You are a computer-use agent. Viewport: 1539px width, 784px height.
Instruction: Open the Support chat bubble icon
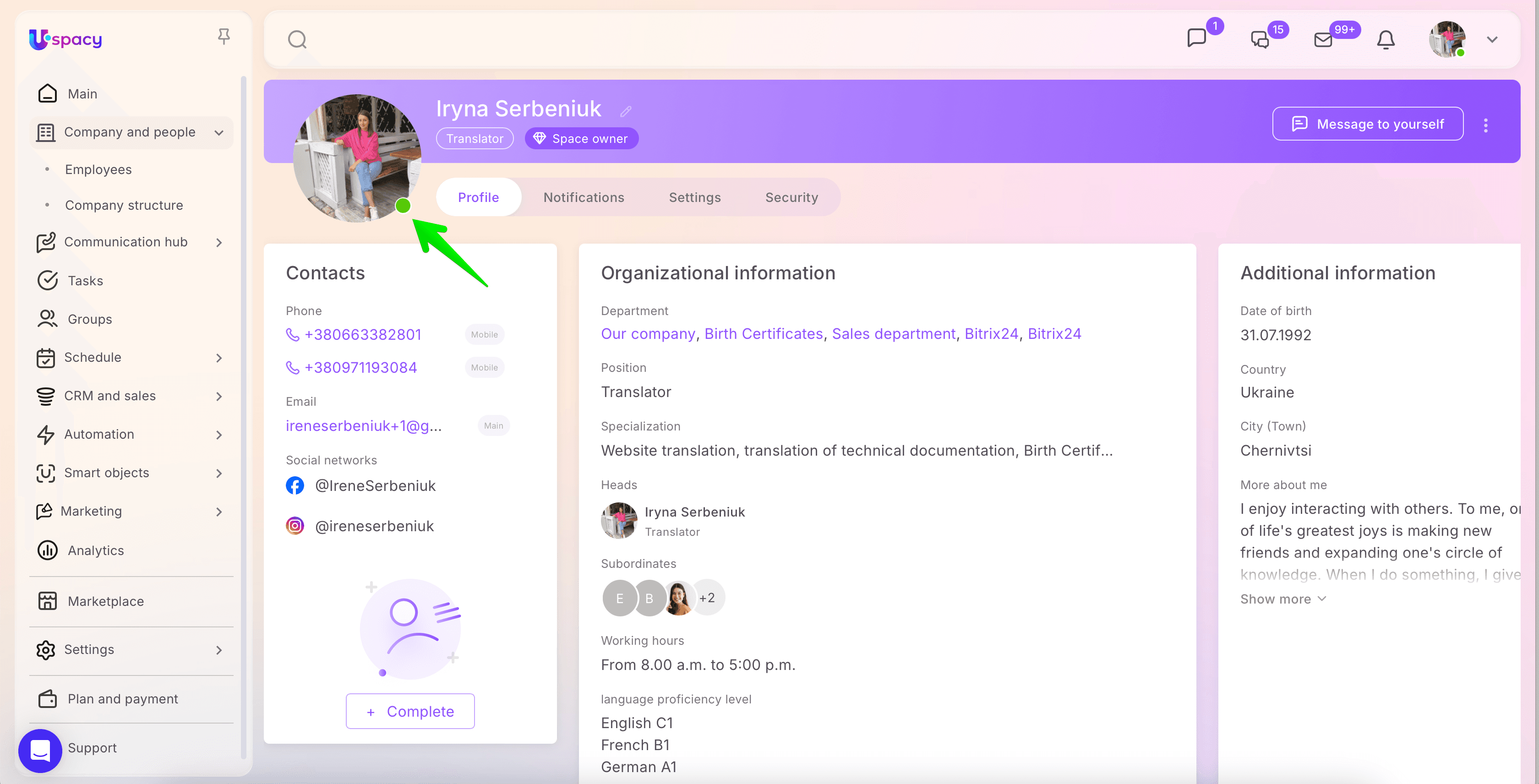pyautogui.click(x=40, y=750)
